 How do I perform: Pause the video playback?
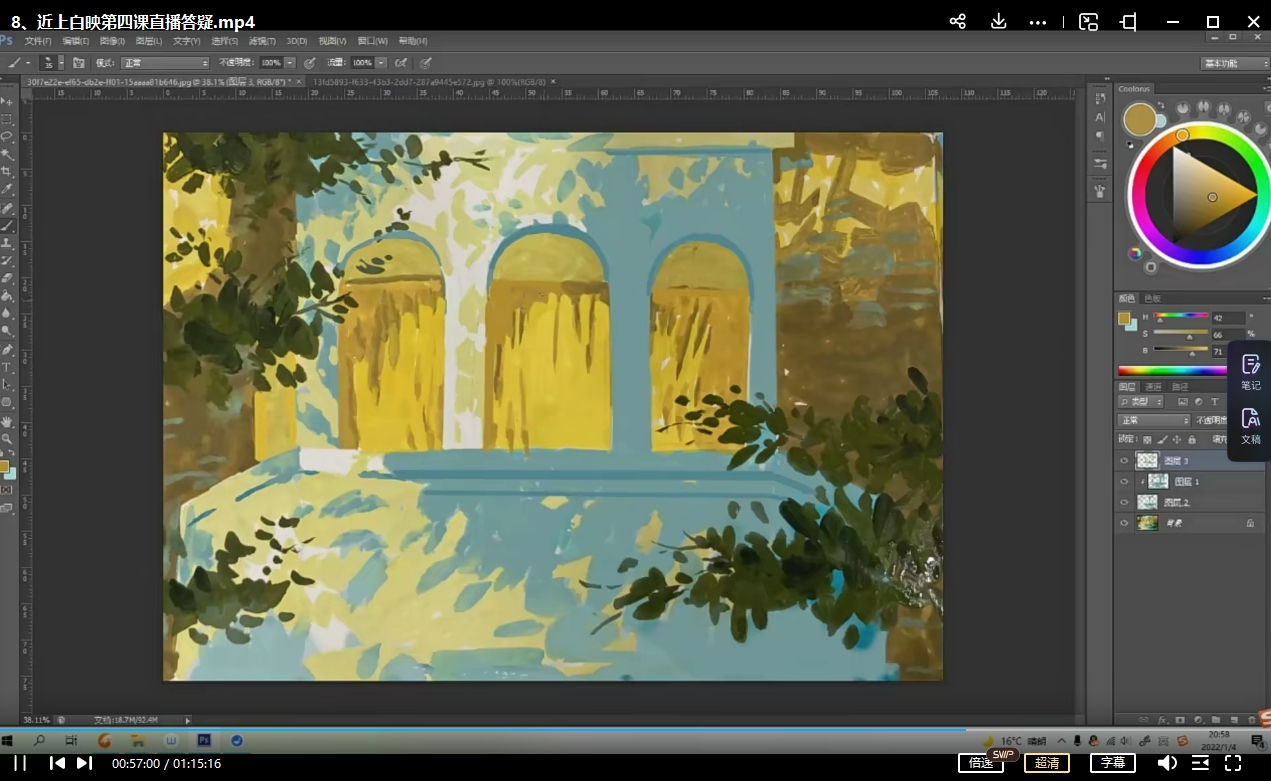20,763
